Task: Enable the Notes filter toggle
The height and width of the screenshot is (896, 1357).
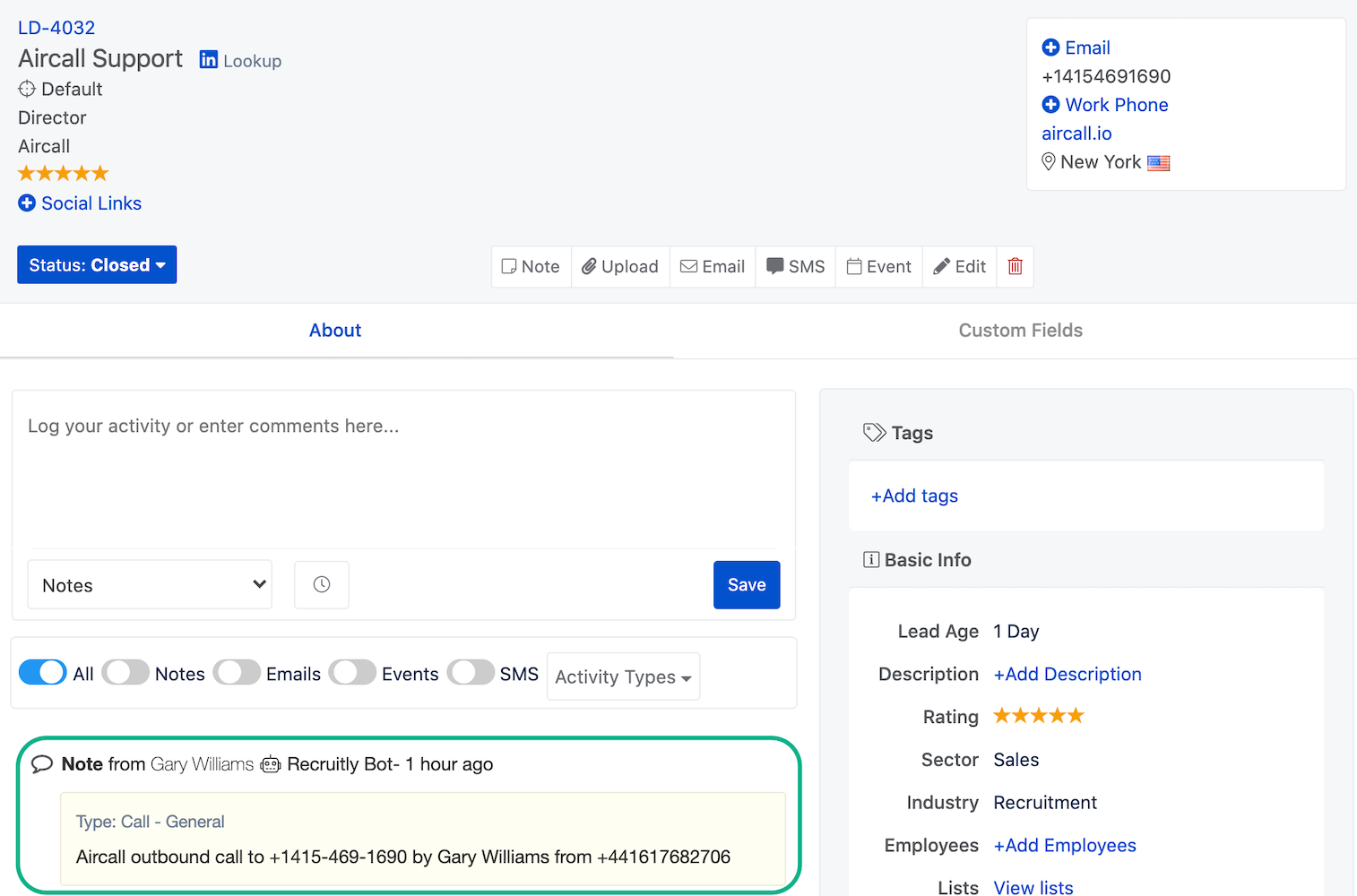Action: (x=125, y=672)
